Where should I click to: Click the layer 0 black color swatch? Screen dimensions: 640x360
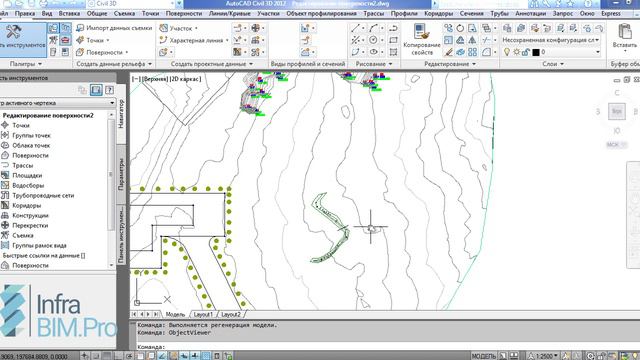point(536,52)
